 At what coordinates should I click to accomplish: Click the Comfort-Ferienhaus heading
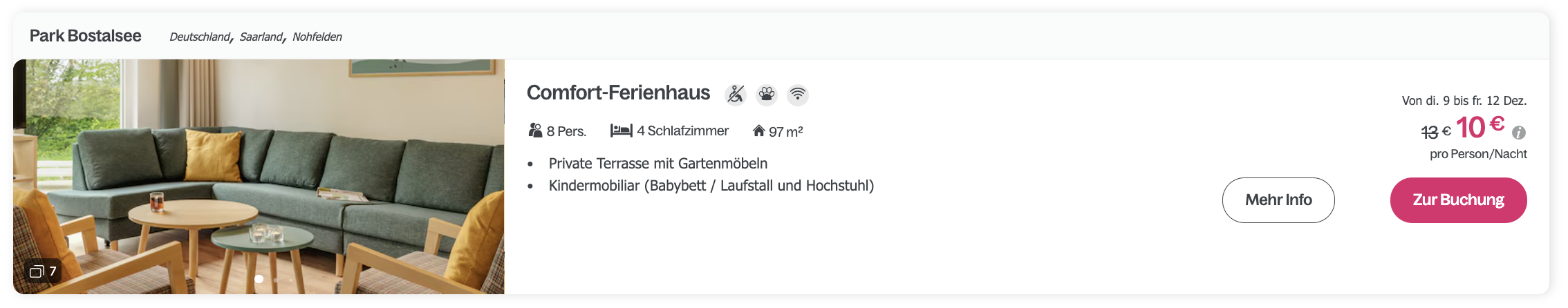[x=618, y=93]
